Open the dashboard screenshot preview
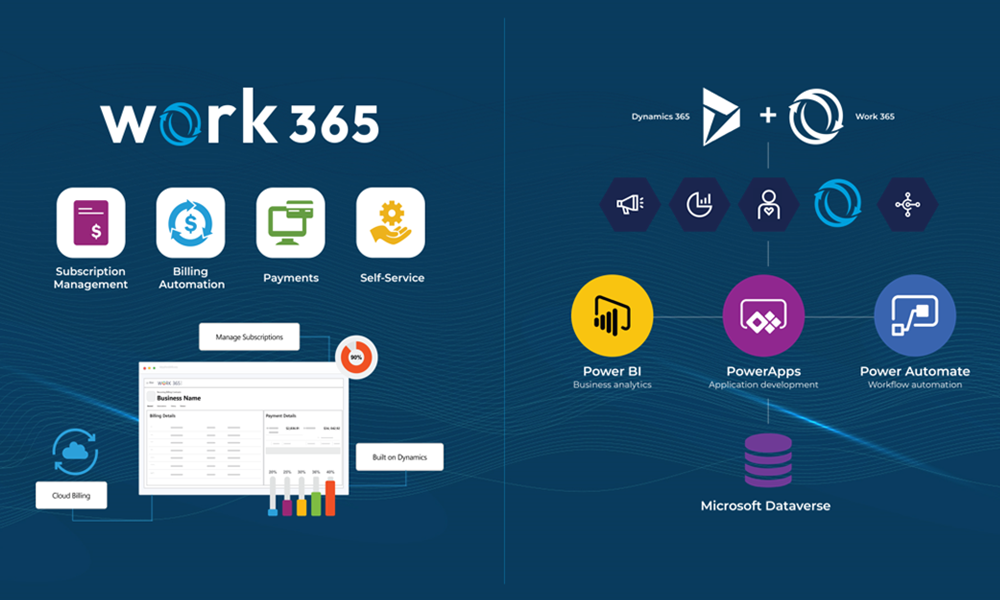 click(x=244, y=428)
